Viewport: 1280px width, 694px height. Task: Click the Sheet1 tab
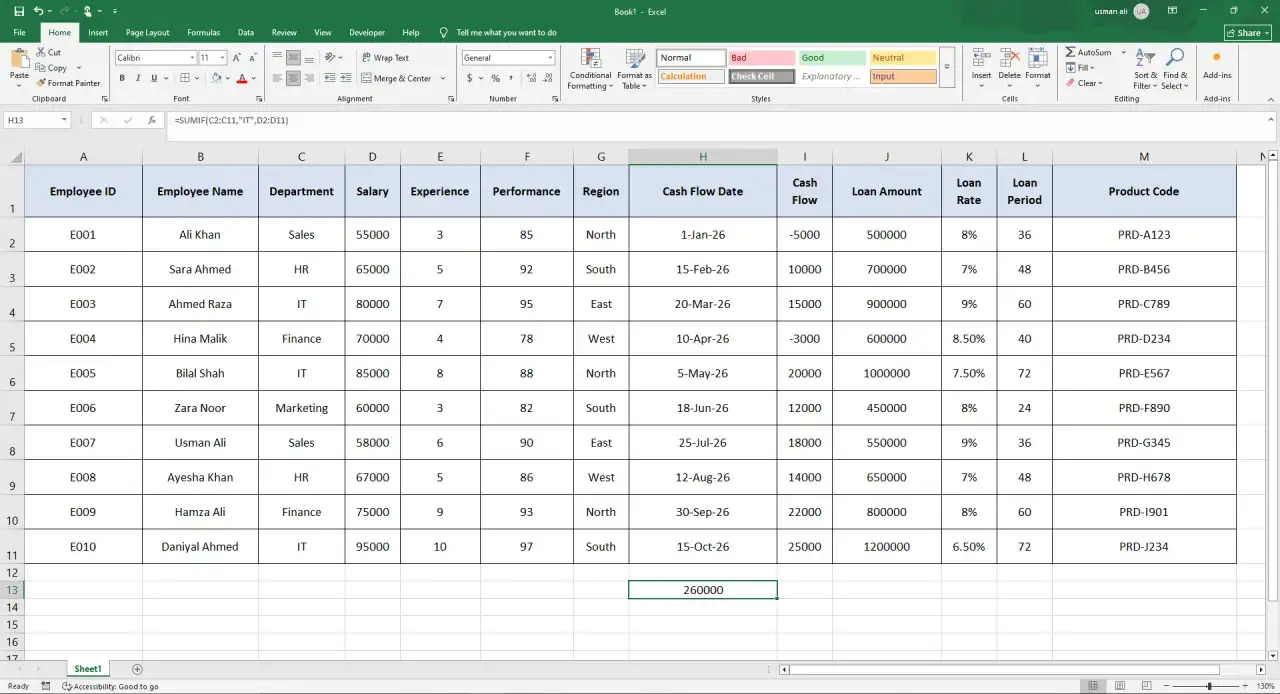(x=88, y=669)
